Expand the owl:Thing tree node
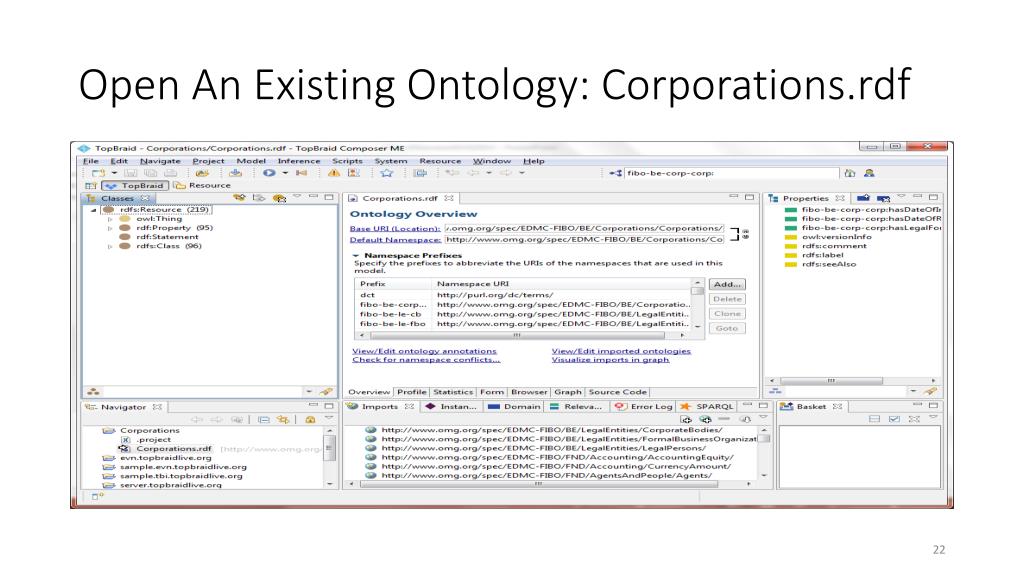The height and width of the screenshot is (576, 1024). (110, 219)
